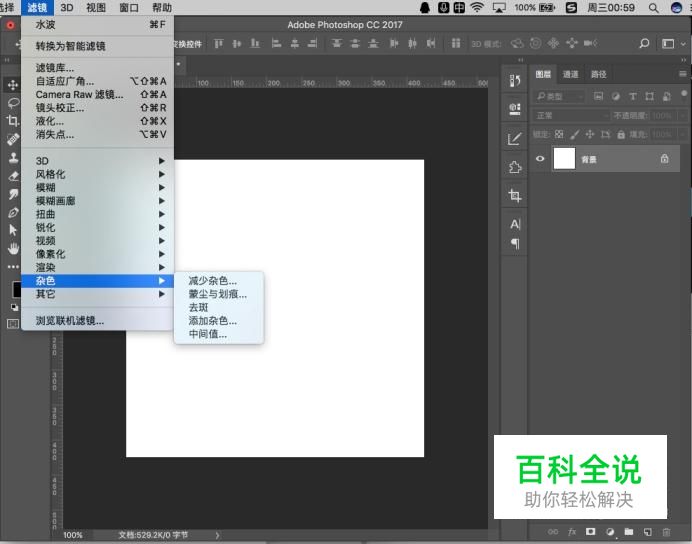This screenshot has width=692, height=544.
Task: Expand the 锐化 submenu
Action: coord(98,227)
